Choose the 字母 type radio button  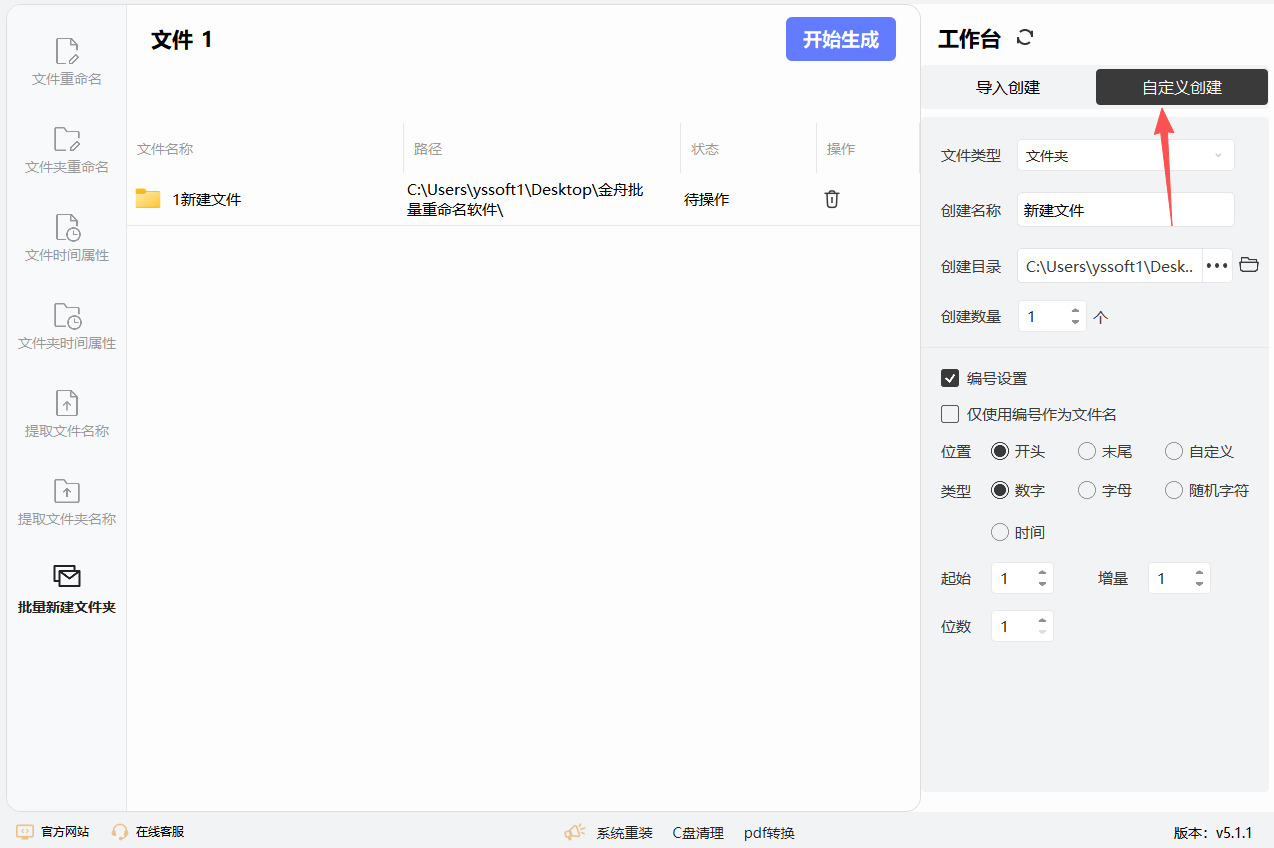(x=1087, y=490)
